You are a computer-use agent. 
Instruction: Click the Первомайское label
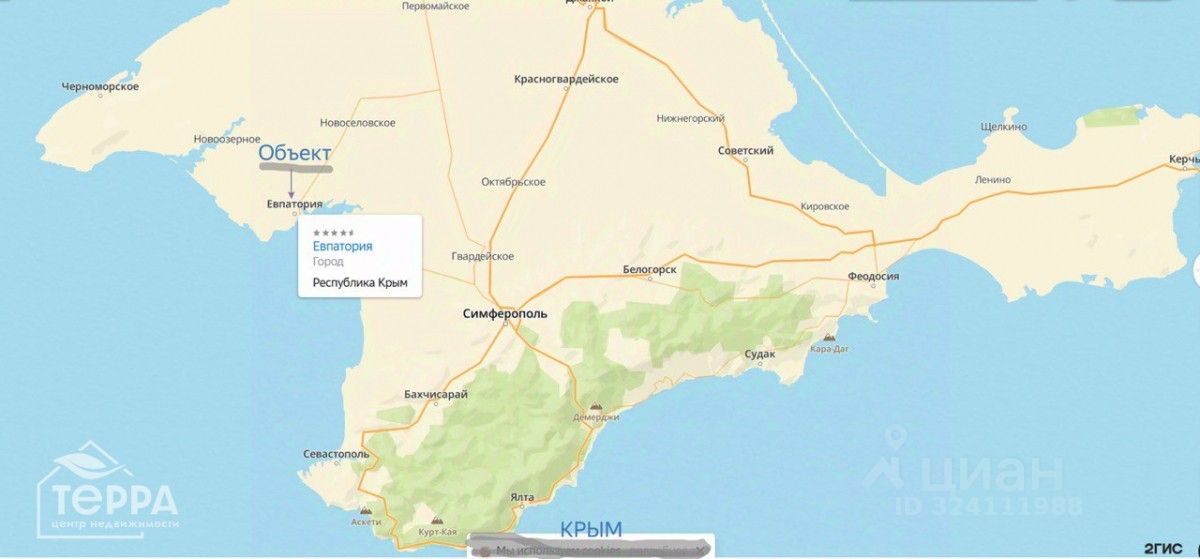click(435, 6)
